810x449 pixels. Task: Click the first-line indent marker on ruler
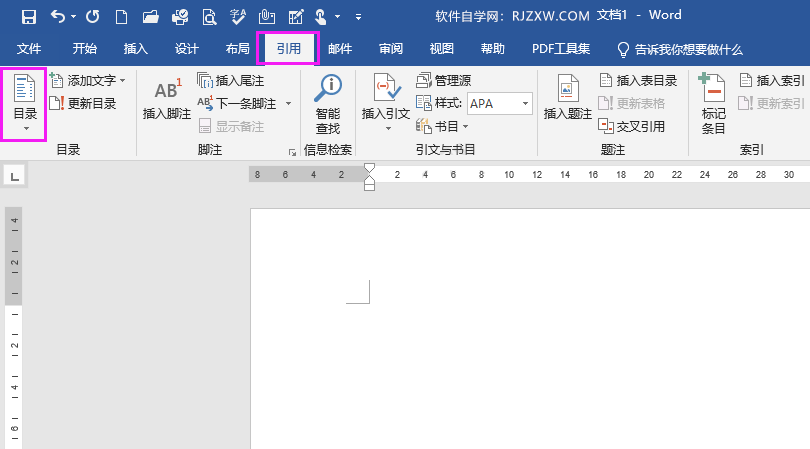369,169
